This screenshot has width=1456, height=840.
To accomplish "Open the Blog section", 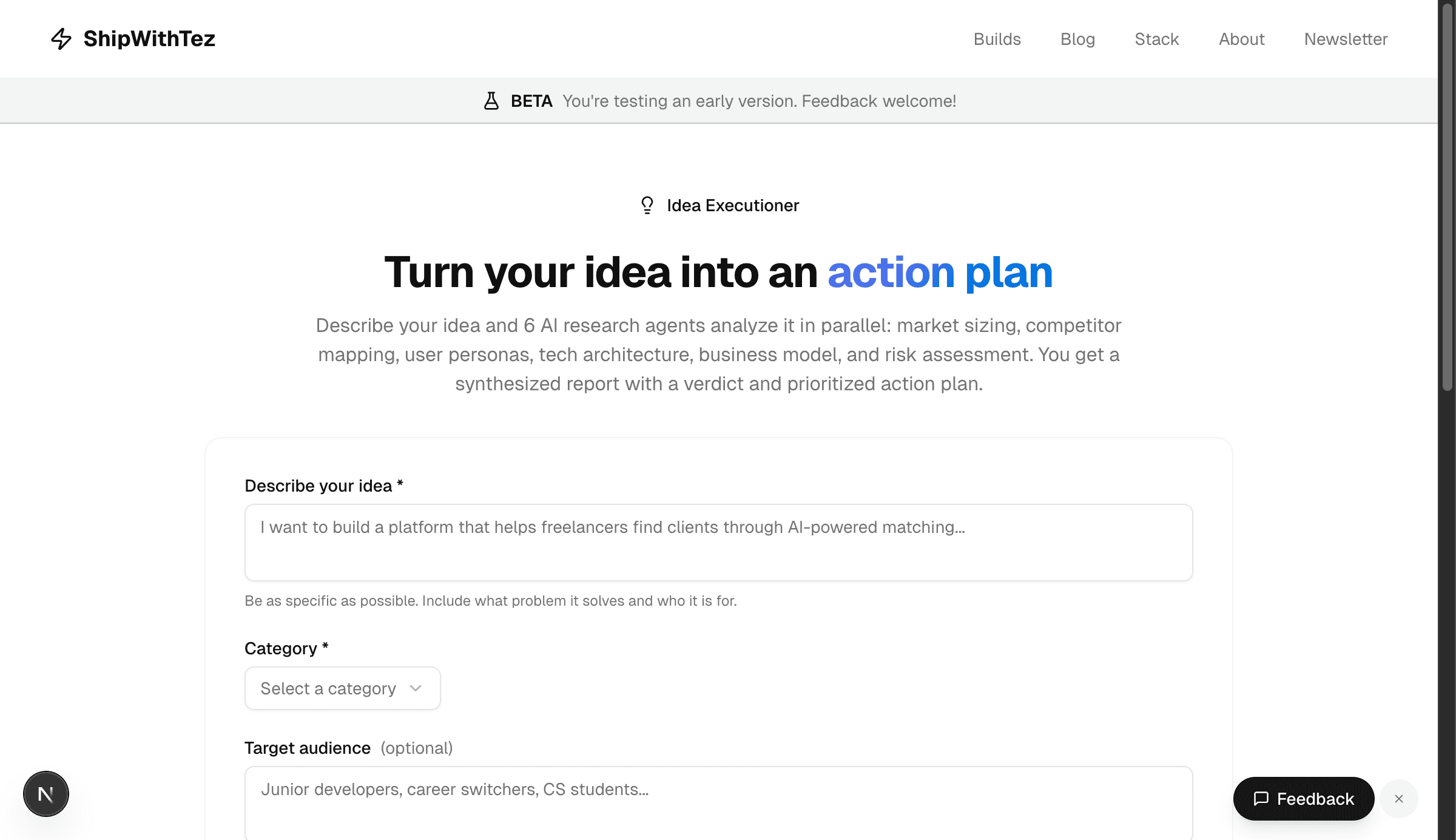I will 1077,38.
